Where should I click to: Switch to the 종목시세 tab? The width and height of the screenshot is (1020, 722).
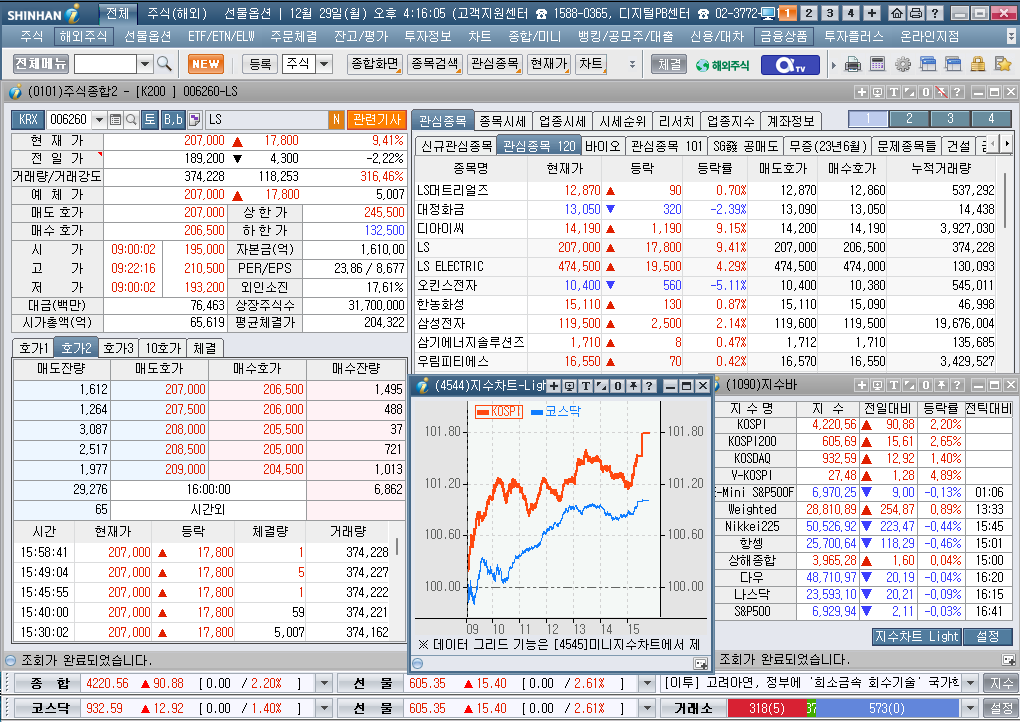coord(502,121)
